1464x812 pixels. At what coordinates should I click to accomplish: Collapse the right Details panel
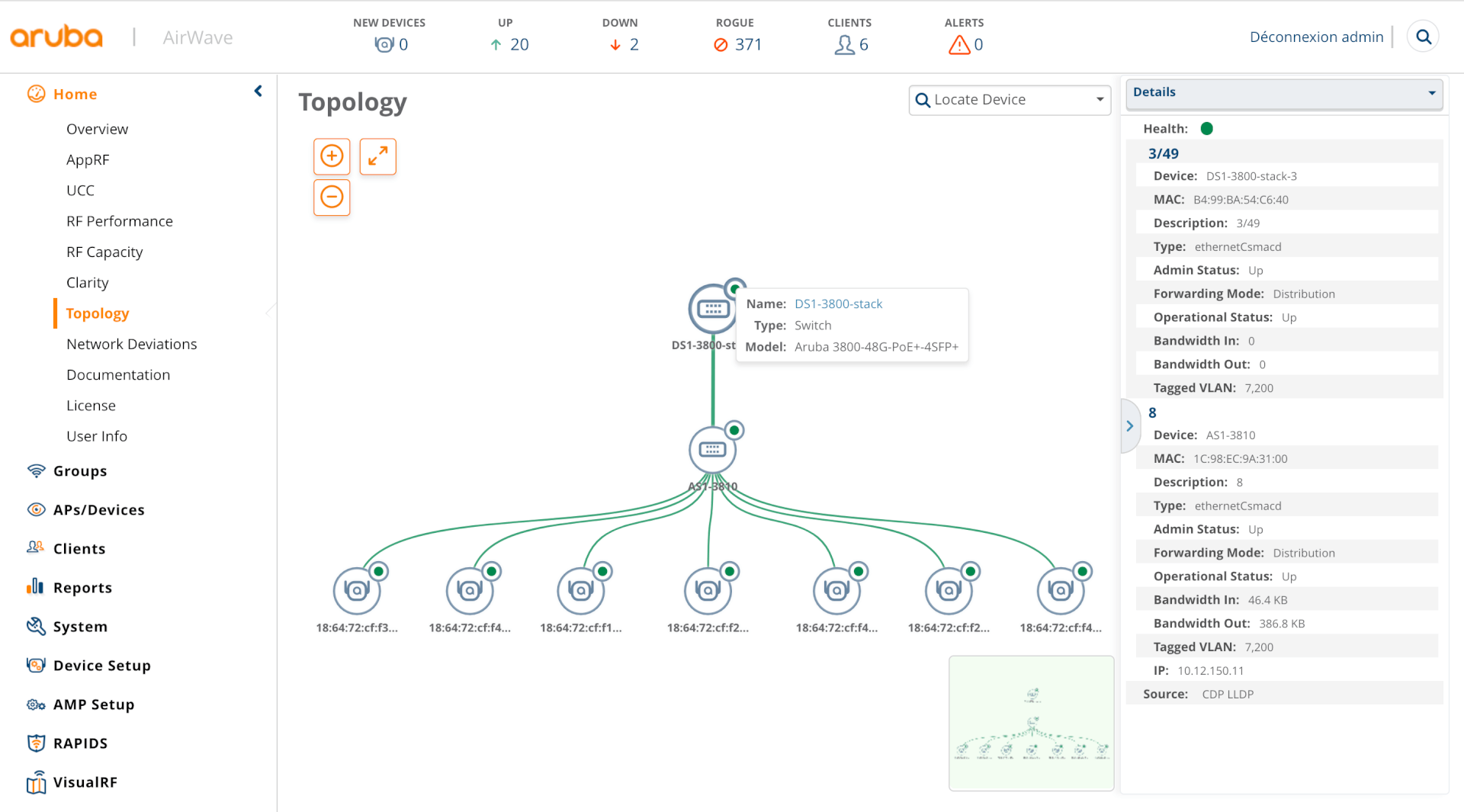pyautogui.click(x=1129, y=426)
